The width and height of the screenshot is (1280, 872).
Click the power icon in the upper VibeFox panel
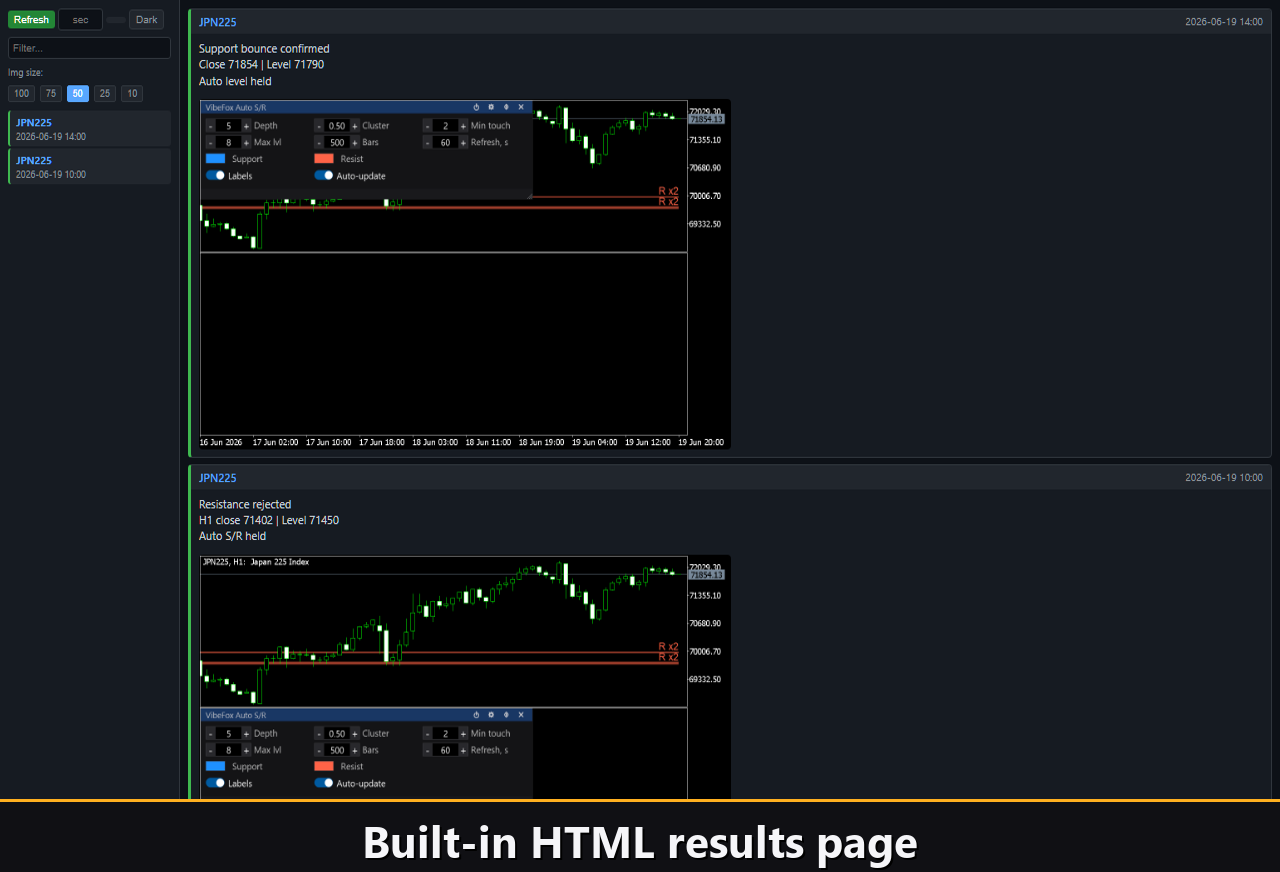click(476, 107)
